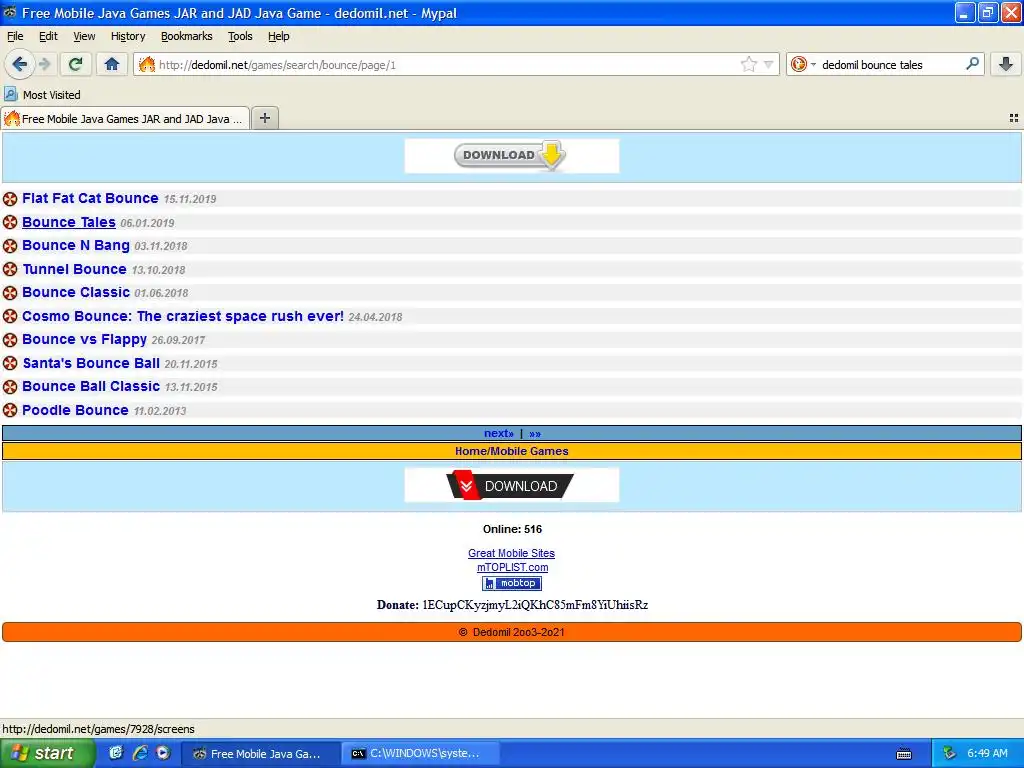The width and height of the screenshot is (1024, 768).
Task: Click the search magnifier icon
Action: click(972, 64)
